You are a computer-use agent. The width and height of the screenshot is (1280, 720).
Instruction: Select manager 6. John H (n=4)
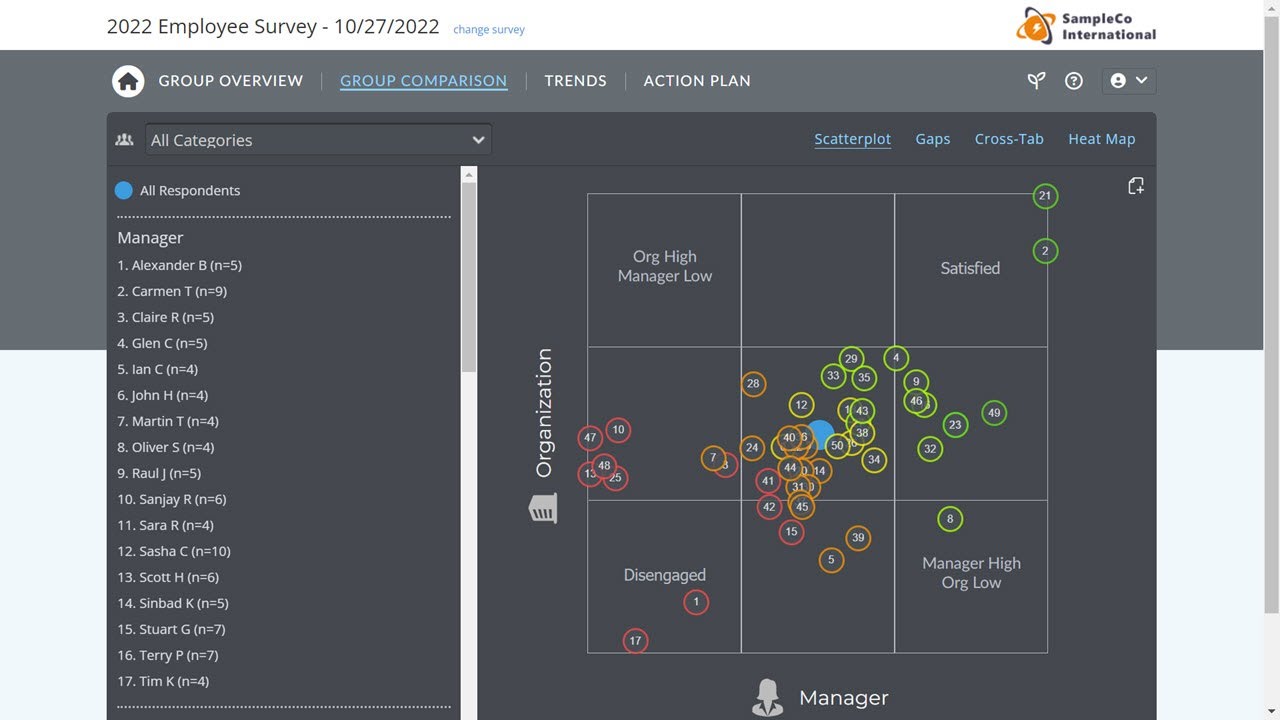click(163, 395)
